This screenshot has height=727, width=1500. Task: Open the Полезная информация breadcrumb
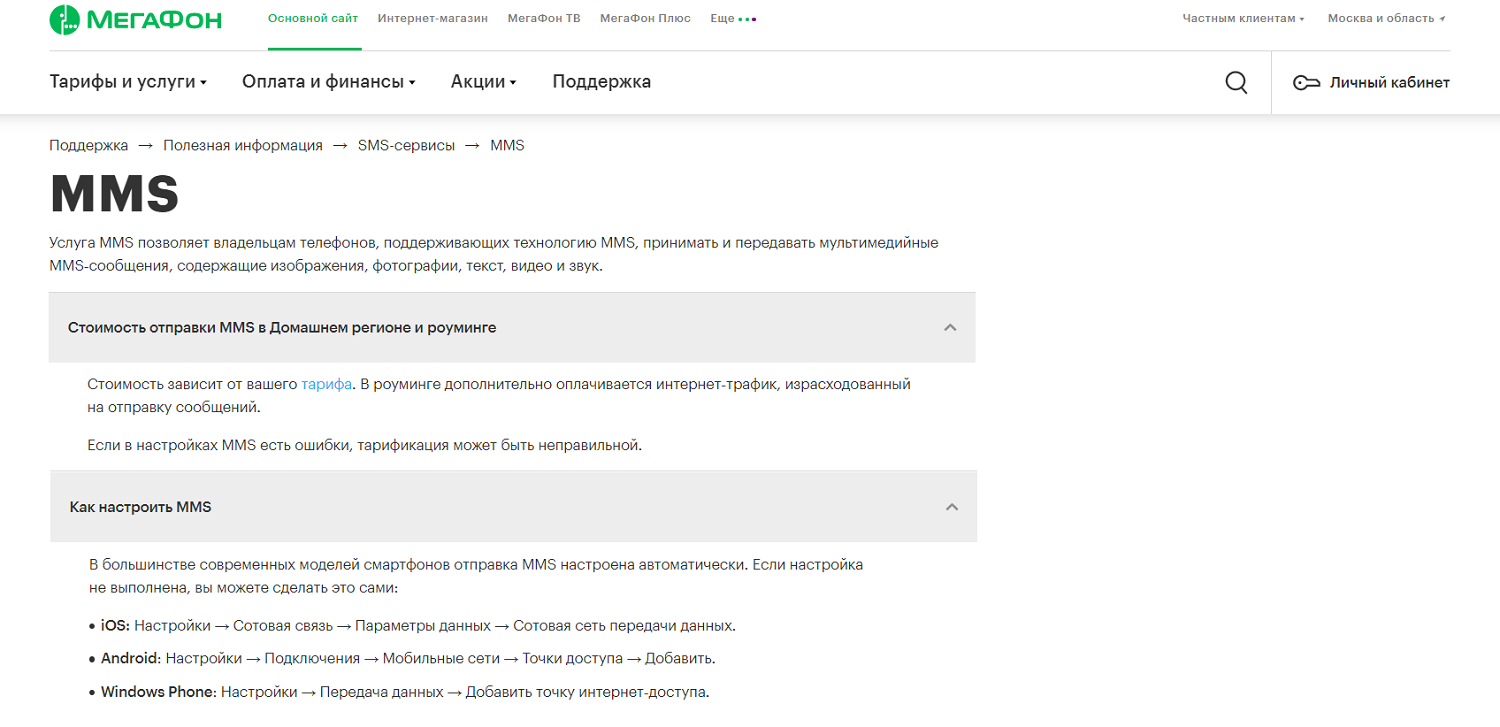[243, 145]
